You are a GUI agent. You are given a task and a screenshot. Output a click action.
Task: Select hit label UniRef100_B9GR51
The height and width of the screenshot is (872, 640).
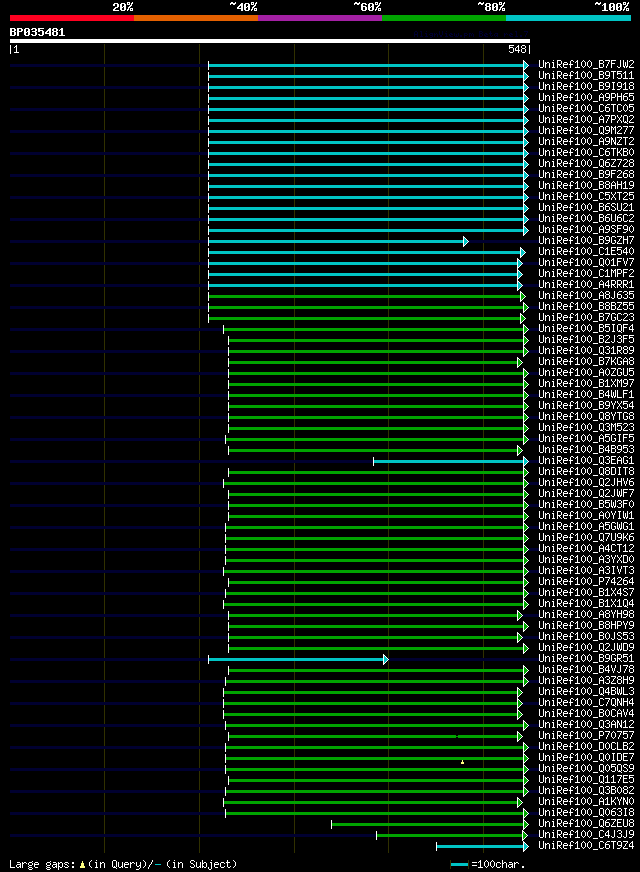pos(586,659)
